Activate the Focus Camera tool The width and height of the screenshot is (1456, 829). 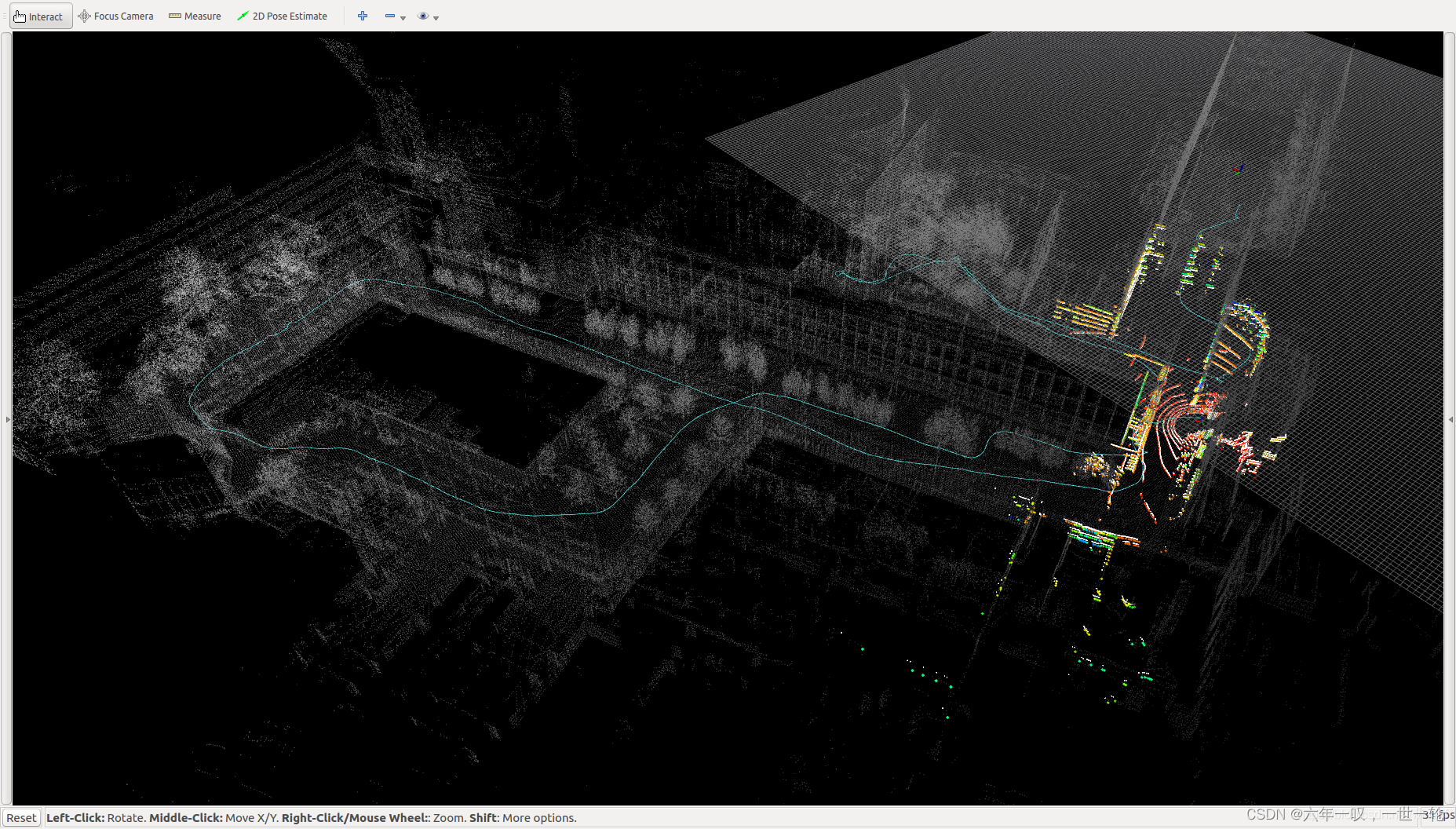(116, 16)
